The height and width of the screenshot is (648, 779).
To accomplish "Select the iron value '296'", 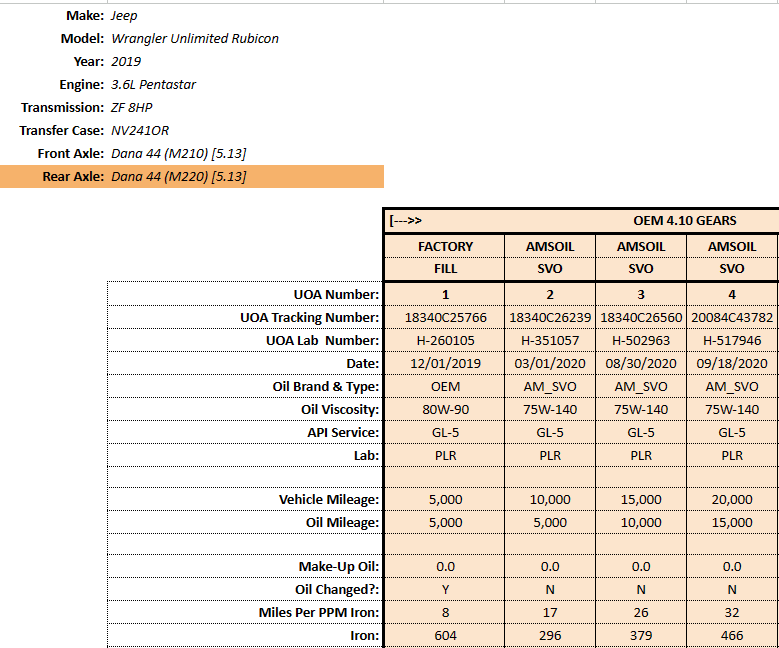I will pyautogui.click(x=550, y=636).
